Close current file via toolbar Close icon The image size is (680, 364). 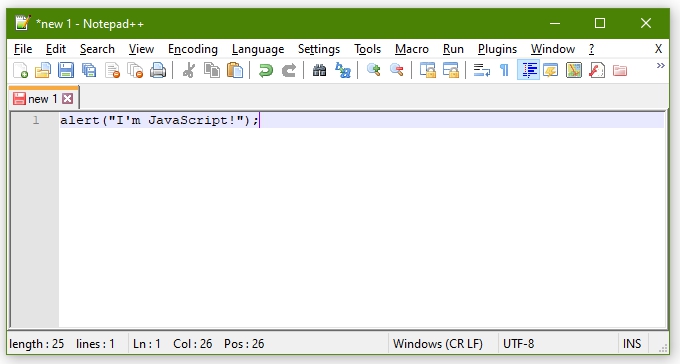pyautogui.click(x=112, y=70)
